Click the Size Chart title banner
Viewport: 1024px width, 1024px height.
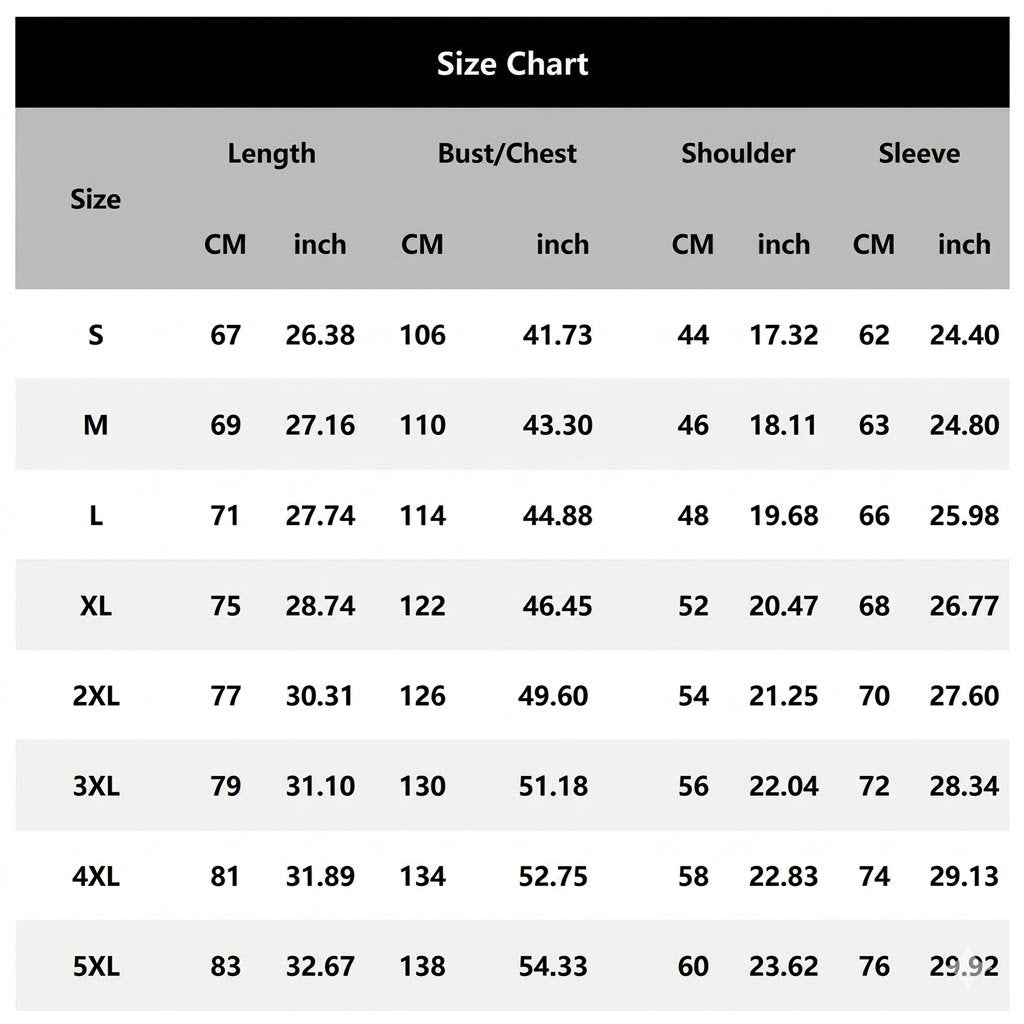[512, 63]
